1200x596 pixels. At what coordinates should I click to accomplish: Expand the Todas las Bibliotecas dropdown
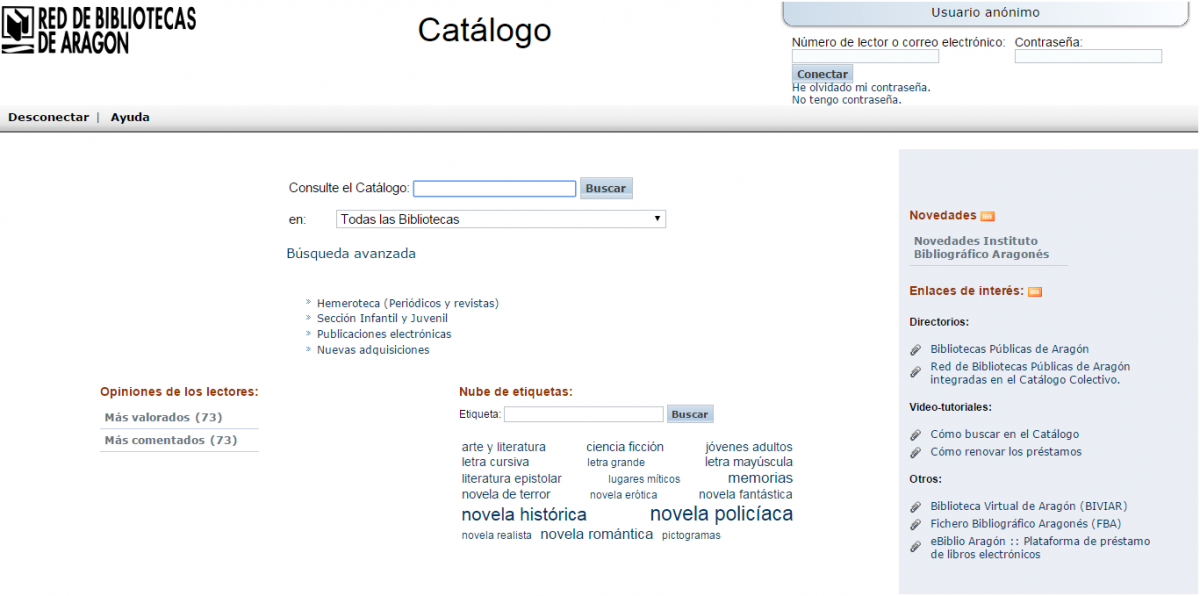[500, 219]
